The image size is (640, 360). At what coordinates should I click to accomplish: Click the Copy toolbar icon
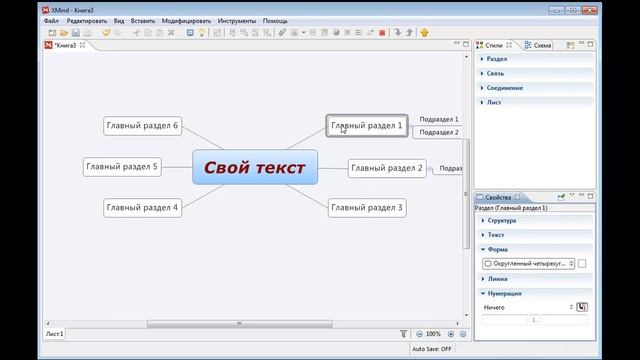(x=148, y=33)
